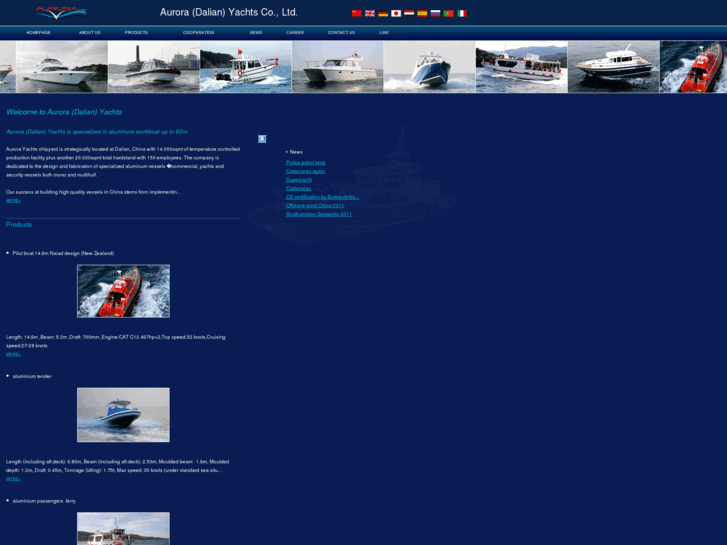Choose the Russian flag language option
This screenshot has height=545, width=727.
(x=435, y=13)
